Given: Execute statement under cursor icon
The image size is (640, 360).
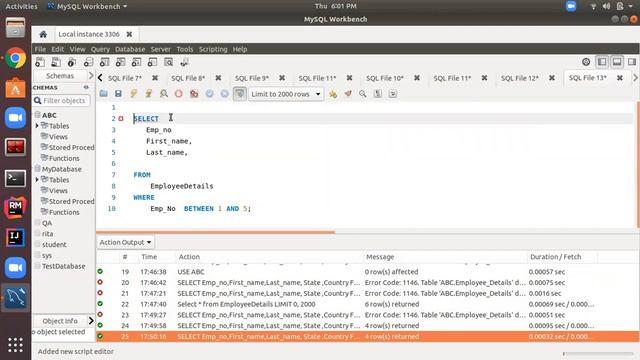Looking at the screenshot, I should pyautogui.click(x=149, y=94).
